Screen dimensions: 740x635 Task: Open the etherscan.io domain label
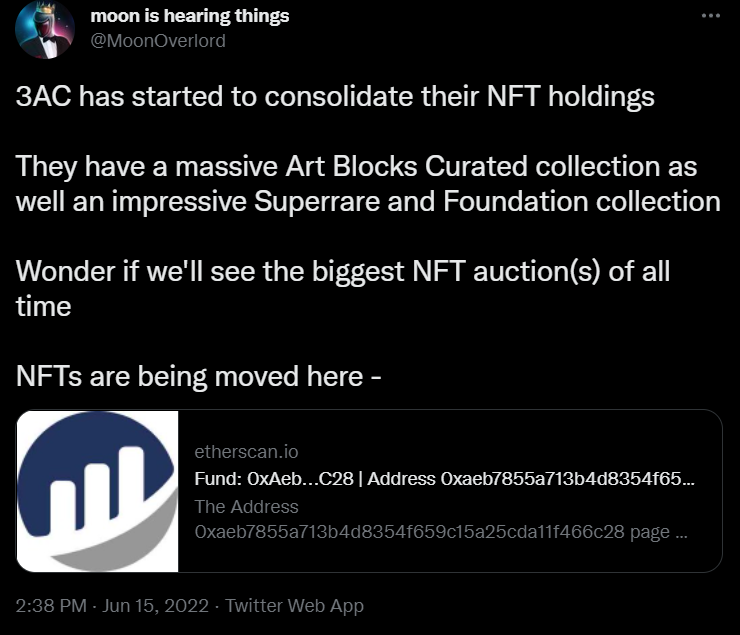pos(246,452)
